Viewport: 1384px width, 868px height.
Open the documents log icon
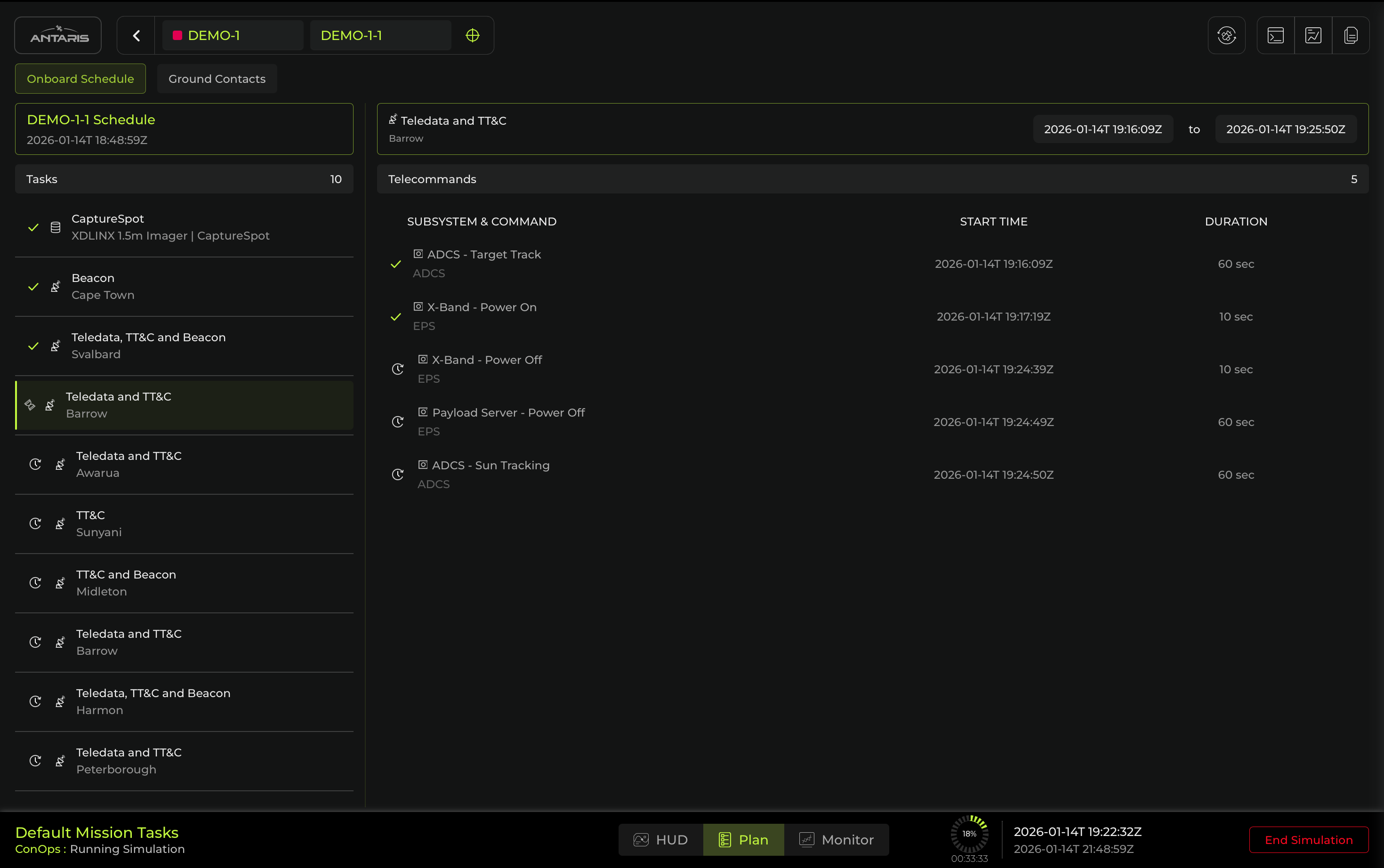[1351, 36]
